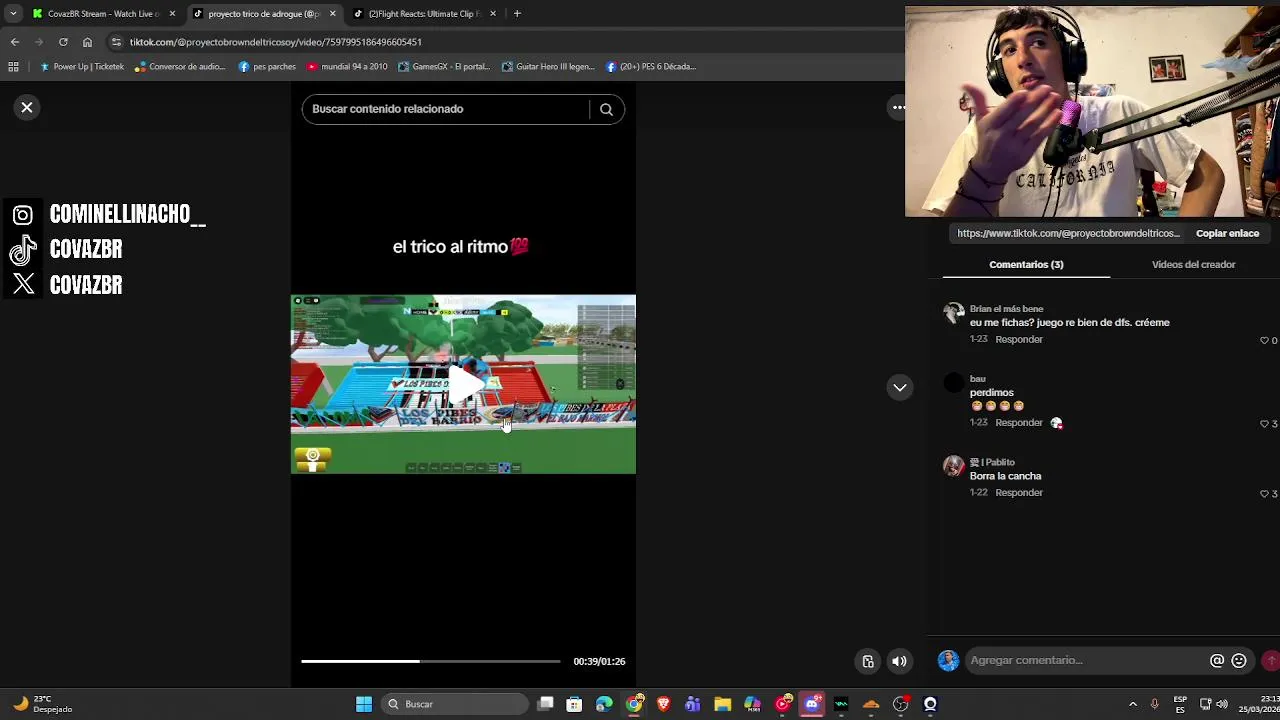Screen dimensions: 1280x720
Task: Open Brave browser from taskbar
Action: pos(663,704)
